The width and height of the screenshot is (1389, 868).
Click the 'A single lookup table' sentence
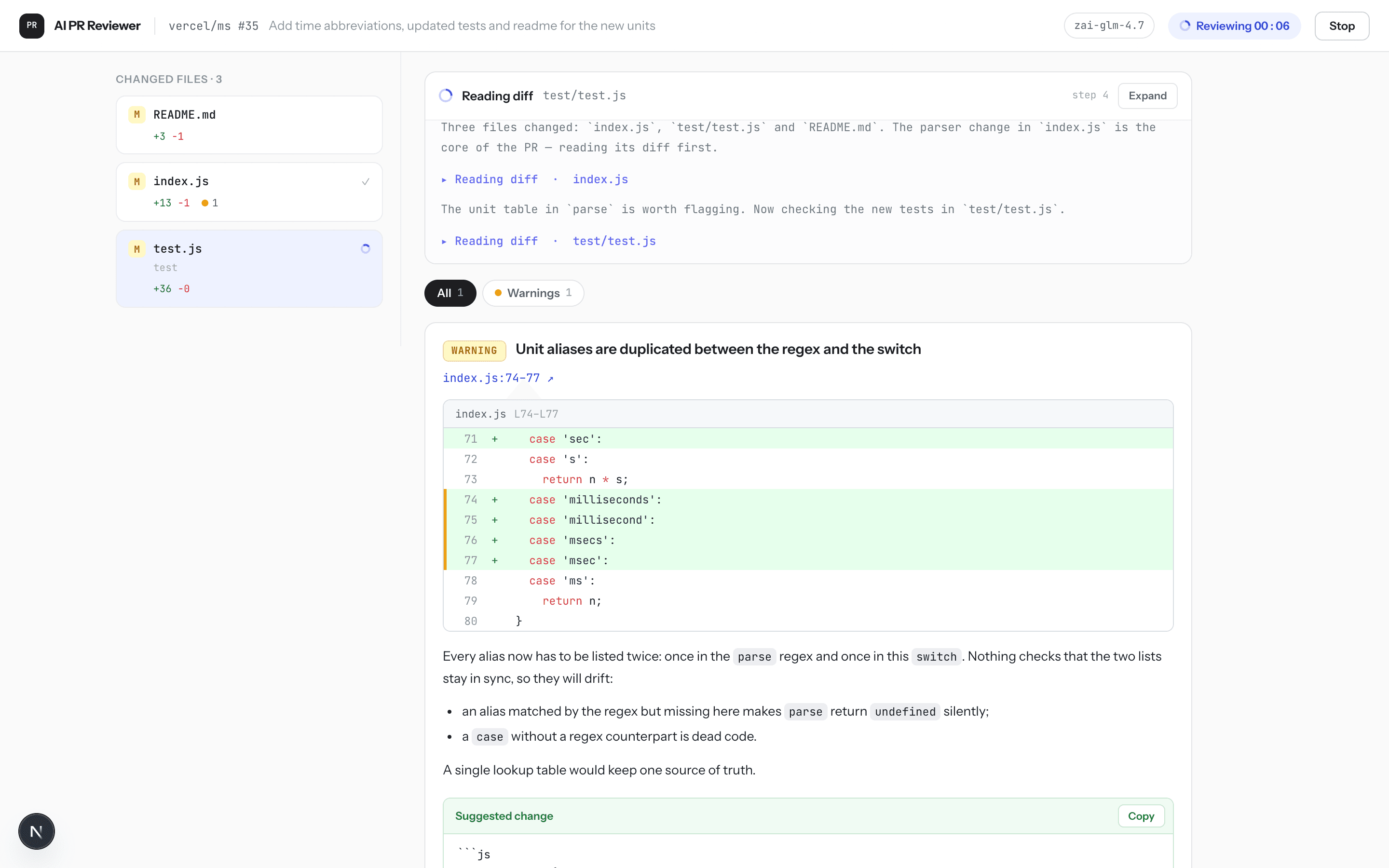(x=599, y=770)
